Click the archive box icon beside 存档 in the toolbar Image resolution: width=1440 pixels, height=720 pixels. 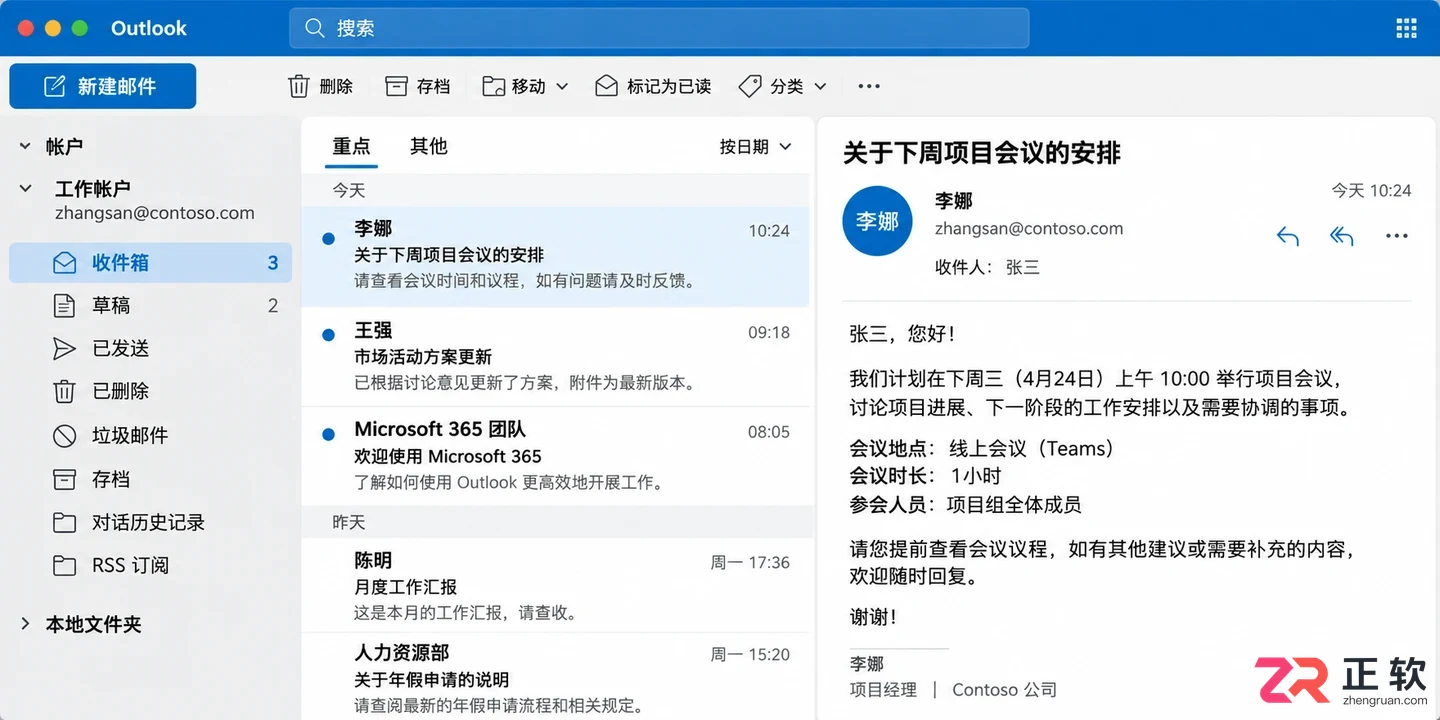coord(397,87)
